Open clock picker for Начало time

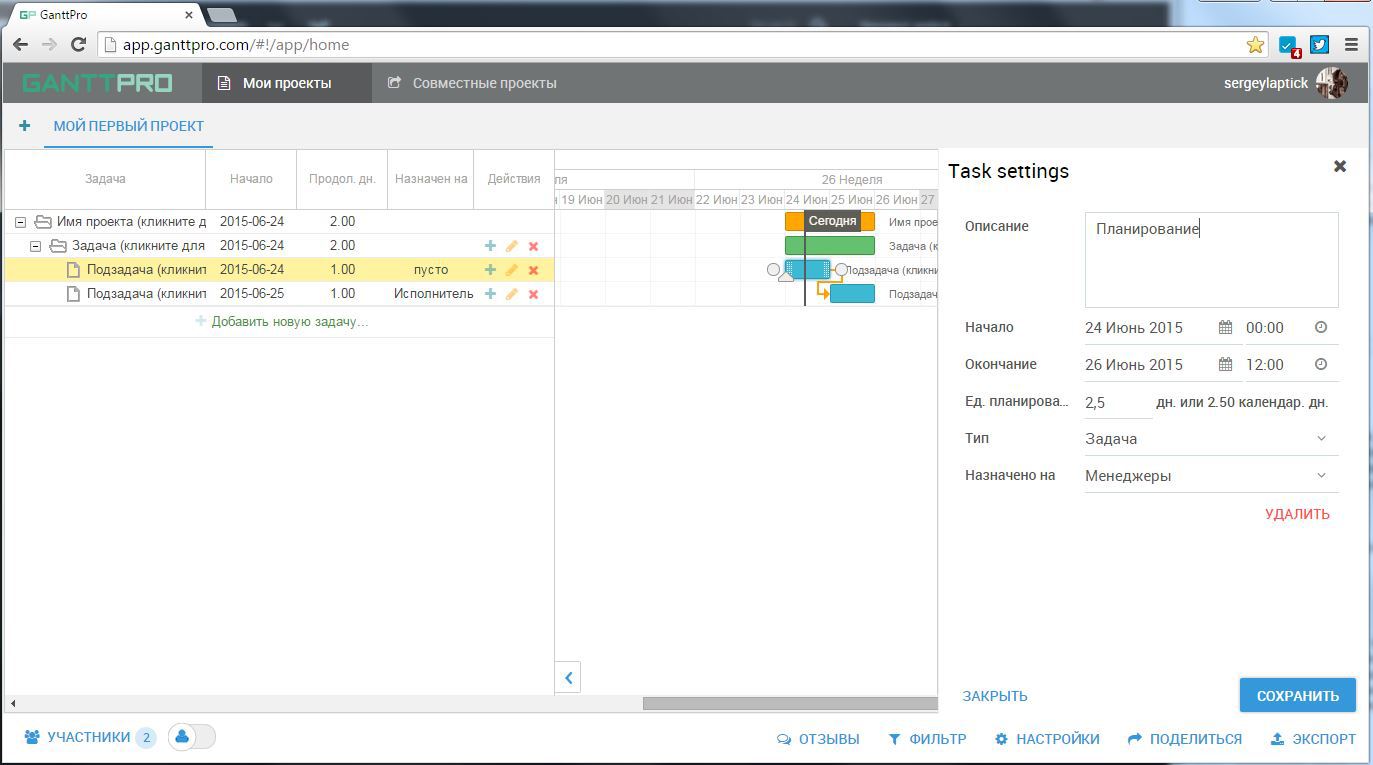[x=1320, y=327]
